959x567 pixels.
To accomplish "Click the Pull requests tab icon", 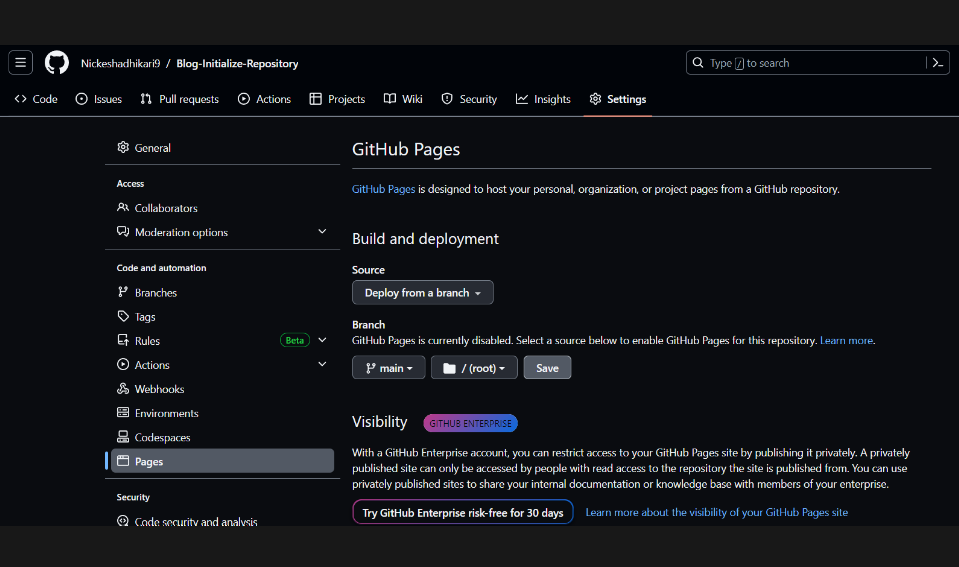I will 146,98.
